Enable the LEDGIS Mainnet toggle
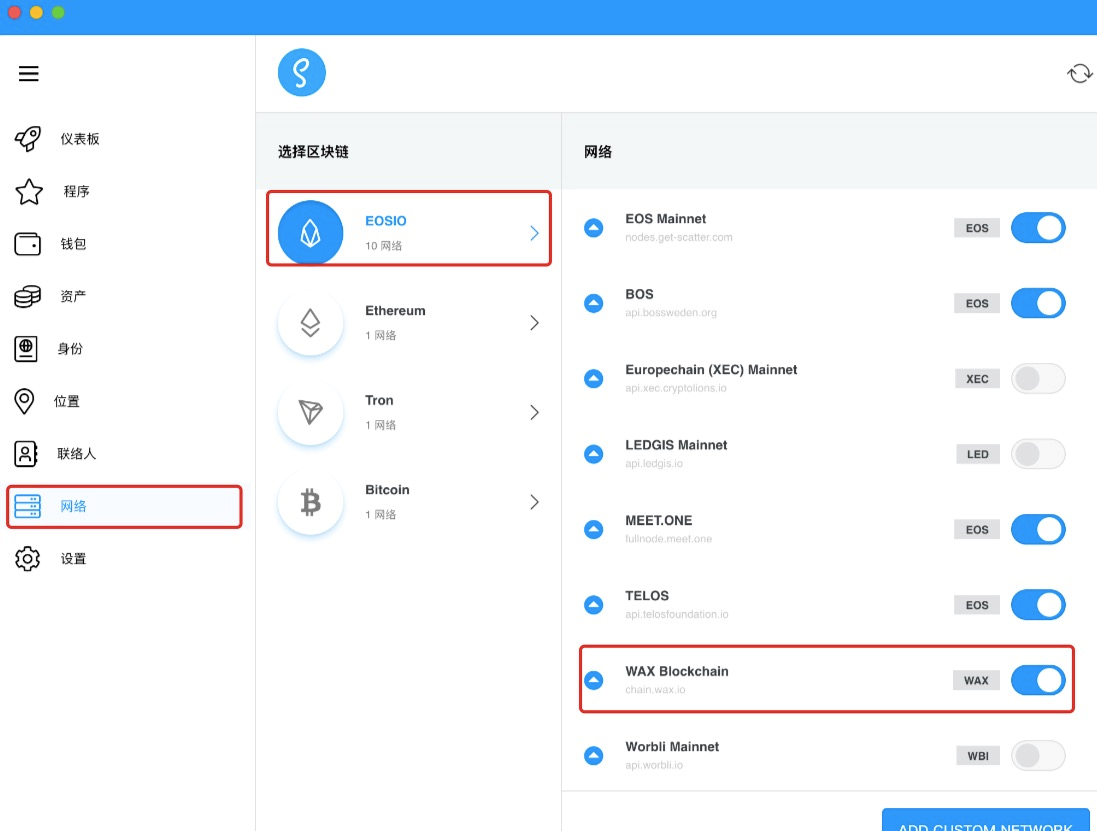This screenshot has height=831, width=1097. (1038, 454)
